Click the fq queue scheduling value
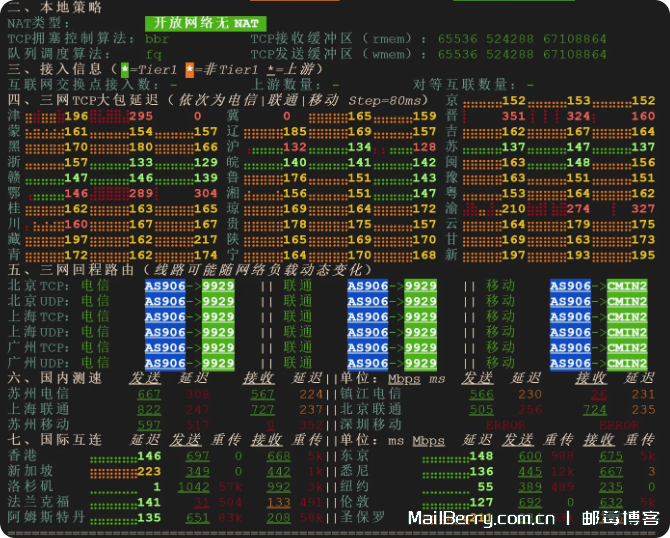Screen dimensions: 670x538 pos(153,54)
